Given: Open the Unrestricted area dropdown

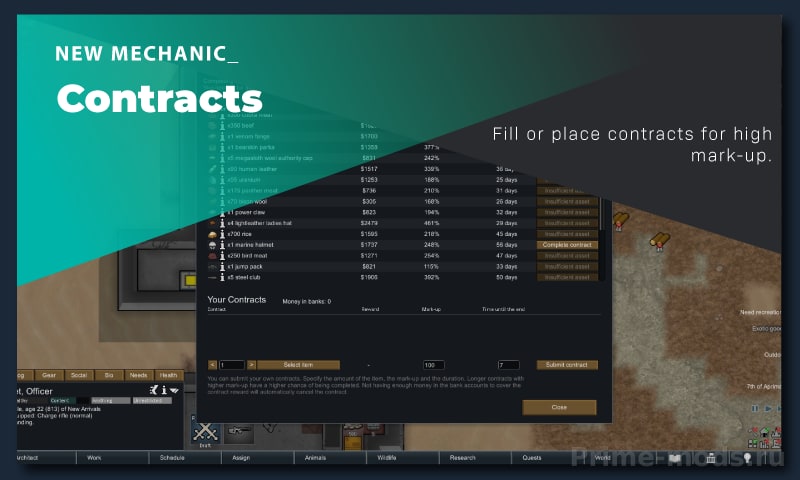Looking at the screenshot, I should pyautogui.click(x=152, y=401).
